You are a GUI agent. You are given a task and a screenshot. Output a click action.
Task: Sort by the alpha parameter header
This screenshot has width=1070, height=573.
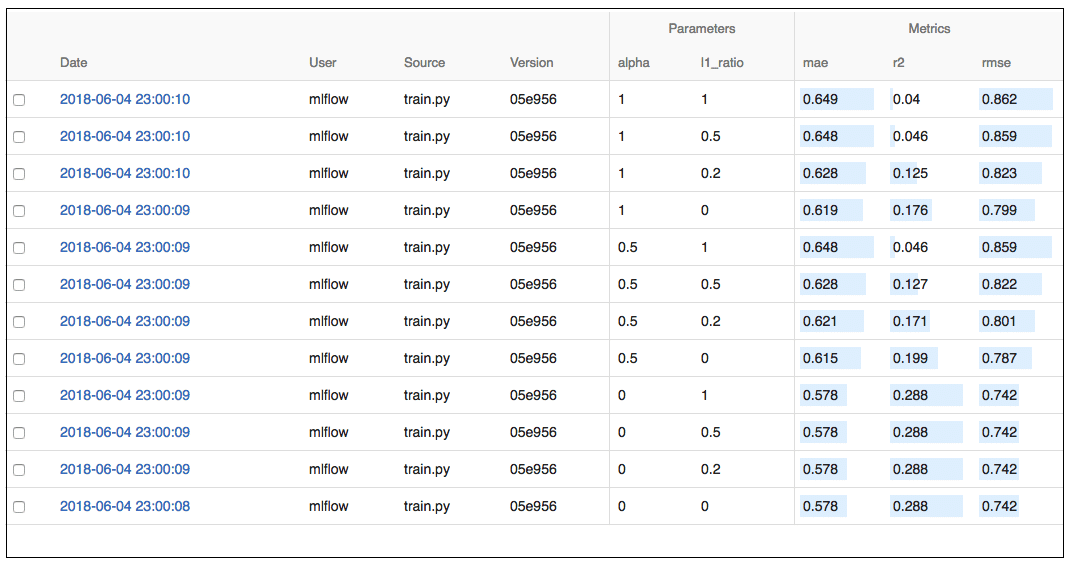coord(633,62)
